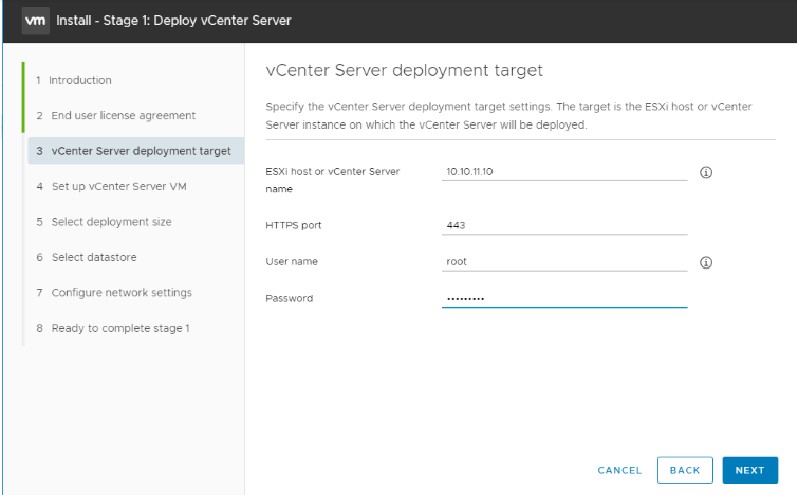800x500 pixels.
Task: Focus the ESXi host name field with 10.10.11.10
Action: coord(564,171)
